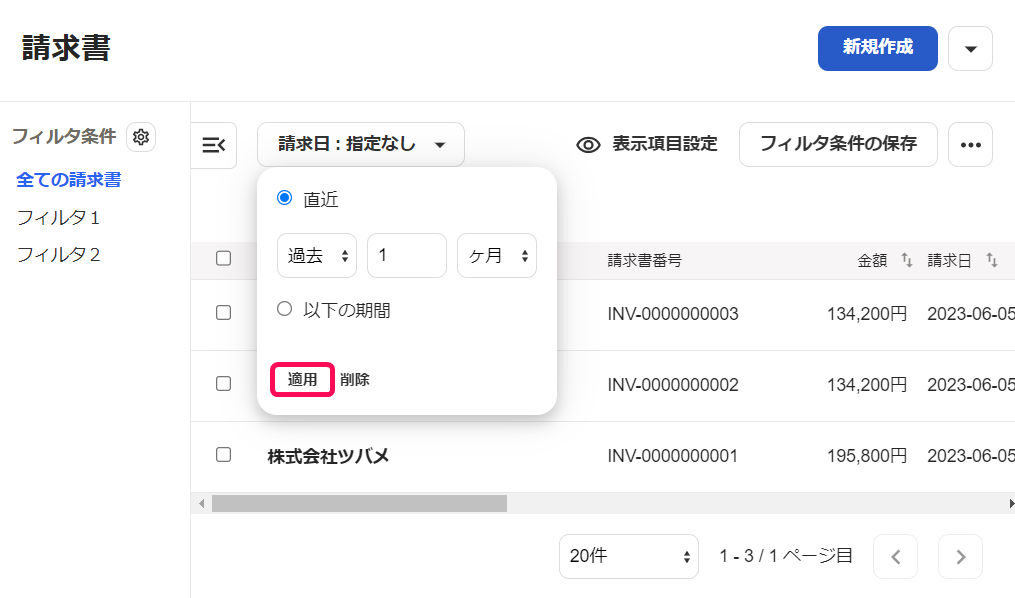Click the horizontal scrollbar thumb
Image resolution: width=1015 pixels, height=598 pixels.
pos(359,504)
